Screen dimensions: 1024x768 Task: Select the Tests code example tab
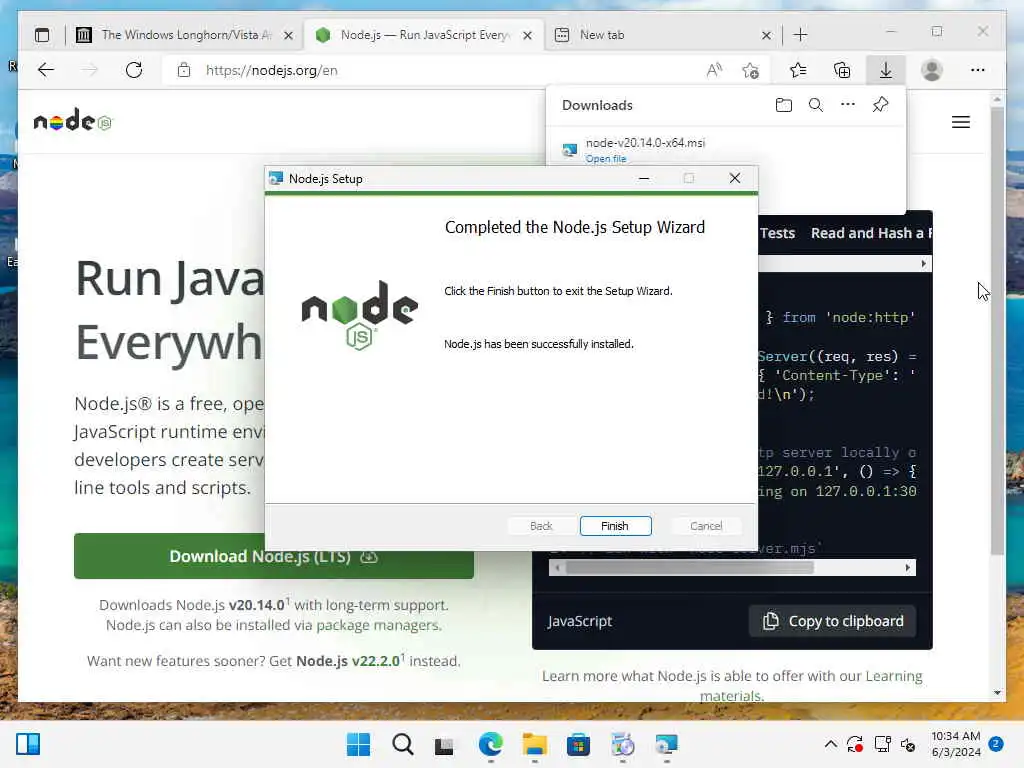(777, 233)
